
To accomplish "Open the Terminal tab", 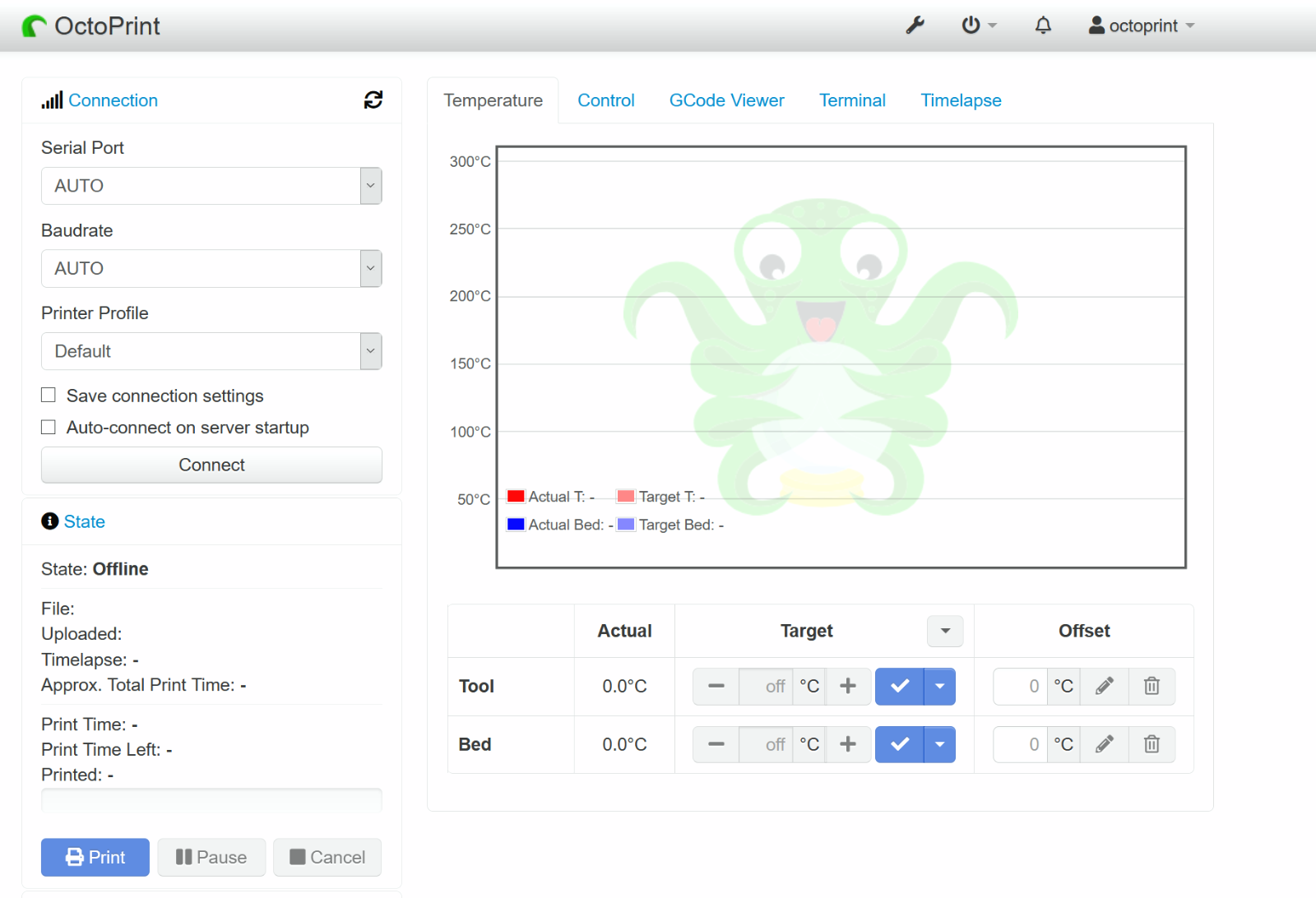I will tap(852, 100).
